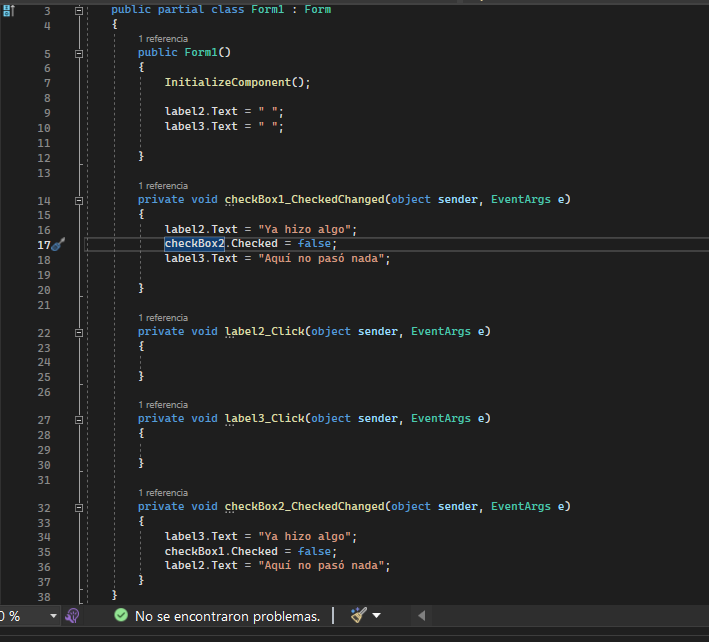The width and height of the screenshot is (709, 642).
Task: Open the screwdriver quick actions on line 17
Action: pyautogui.click(x=58, y=244)
